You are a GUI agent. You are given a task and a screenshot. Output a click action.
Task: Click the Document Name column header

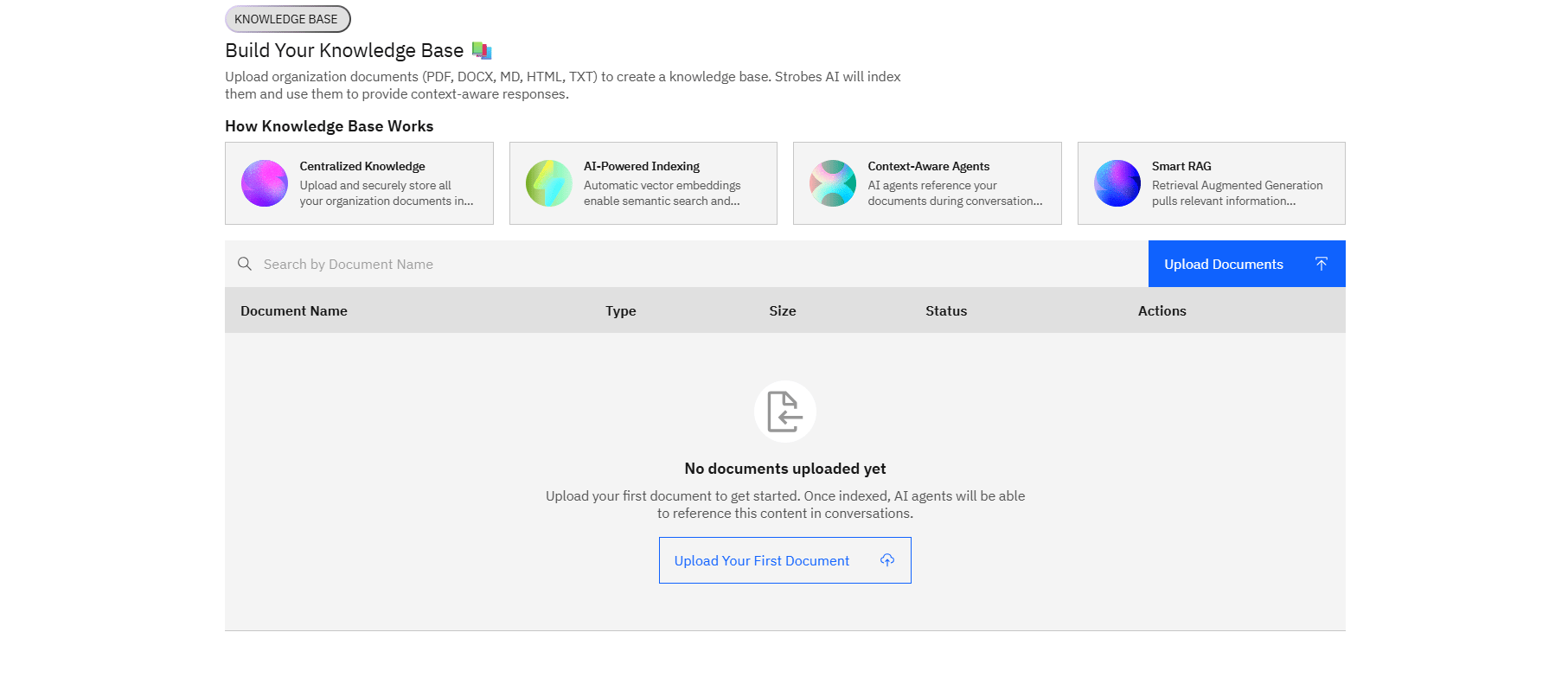point(294,311)
